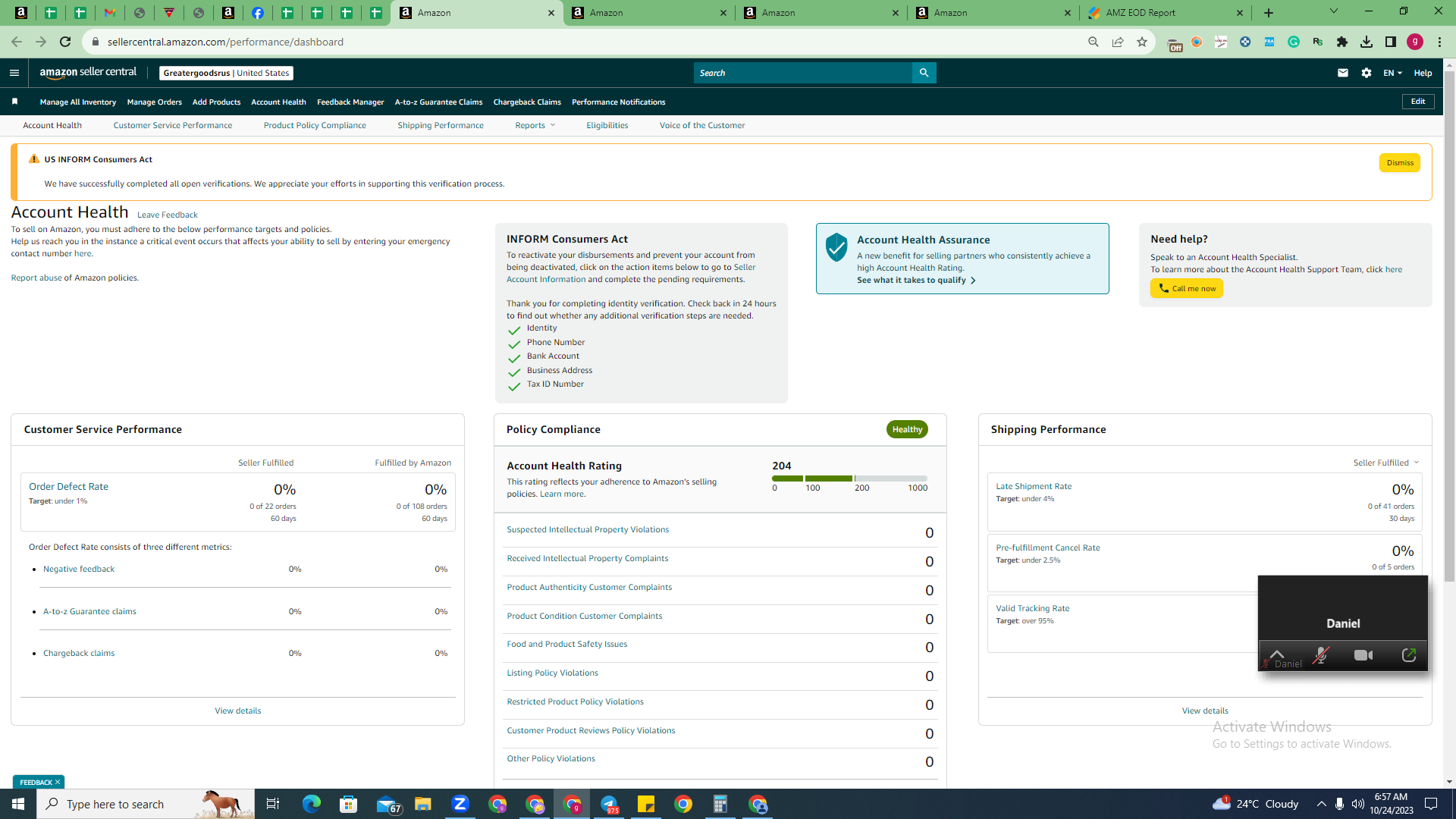Open Suspected Intellectual Property Violations link
Screen dimensions: 1456x819
click(x=588, y=529)
